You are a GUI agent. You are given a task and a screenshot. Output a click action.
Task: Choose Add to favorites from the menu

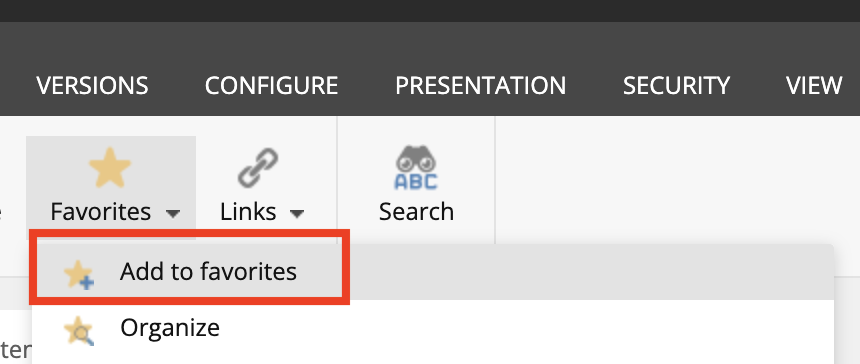coord(208,271)
